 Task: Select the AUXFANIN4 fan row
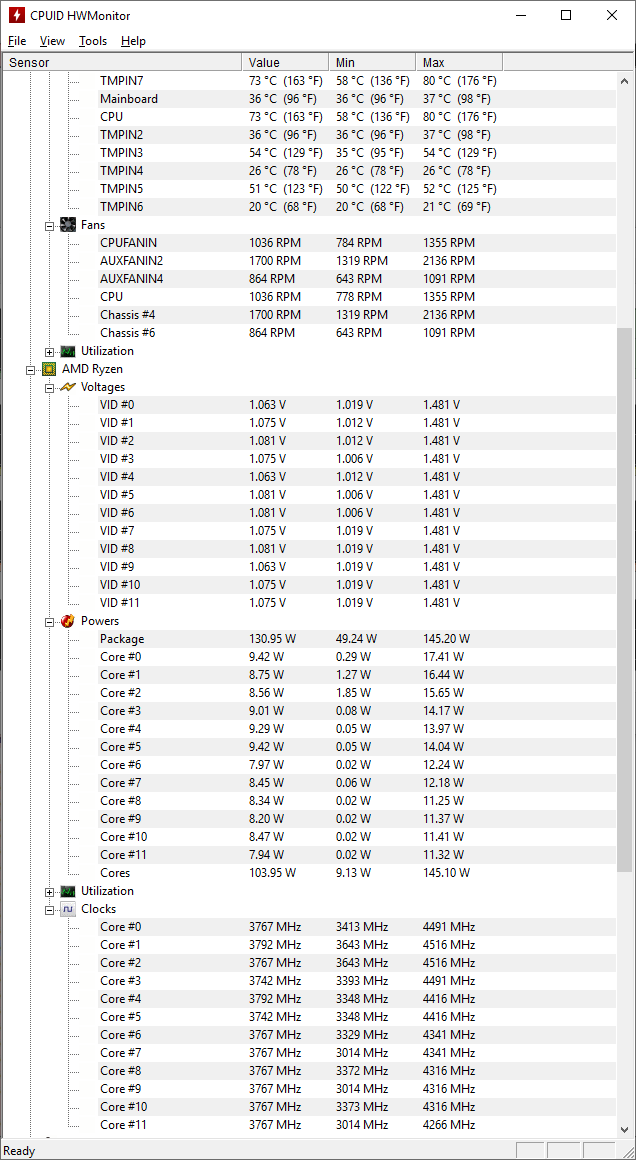[356, 278]
